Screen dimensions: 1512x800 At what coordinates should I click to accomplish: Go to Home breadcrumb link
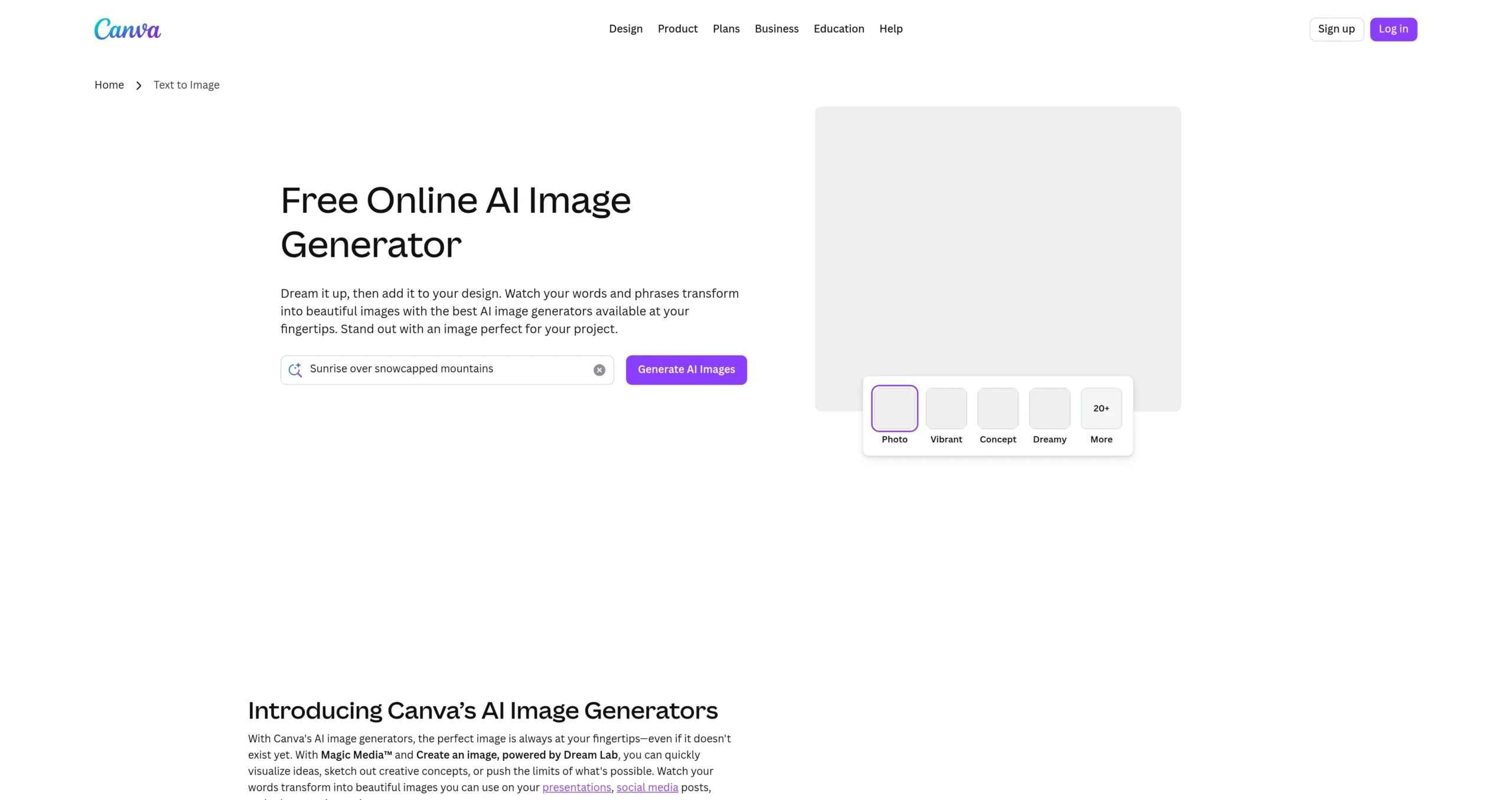click(109, 85)
